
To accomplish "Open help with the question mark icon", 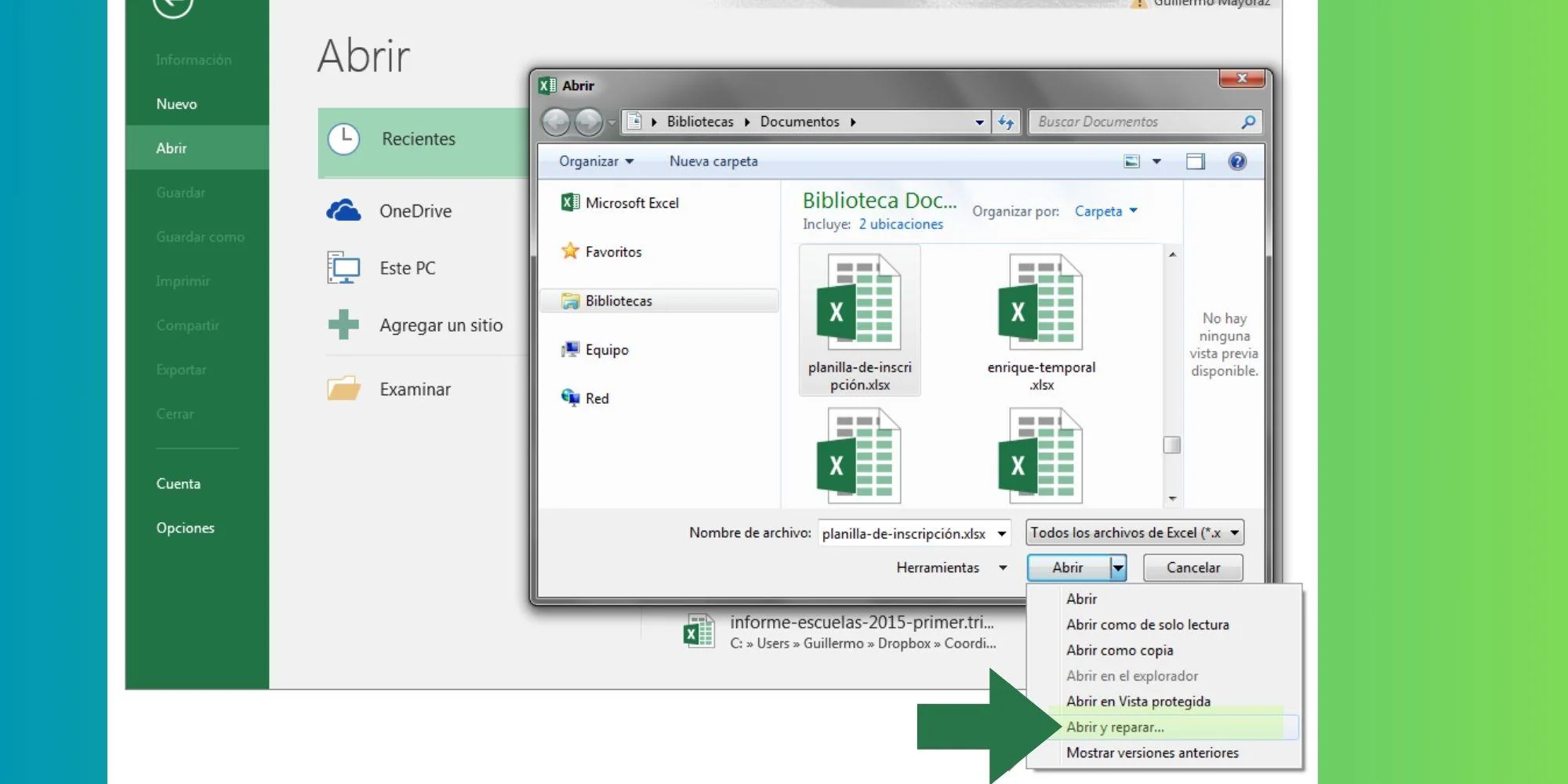I will (1237, 162).
